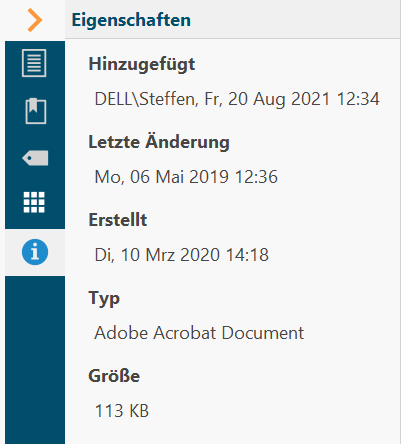Select the Di, 10 Mrz 2020 value

[182, 255]
